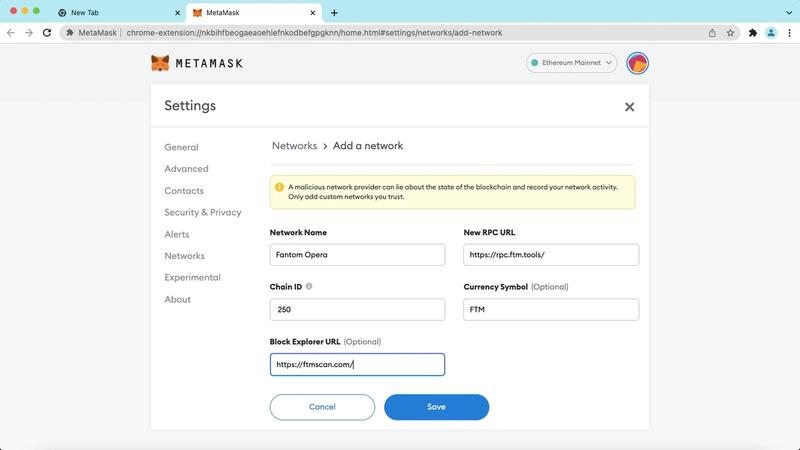This screenshot has width=800, height=450.
Task: Open Advanced settings
Action: [x=186, y=168]
